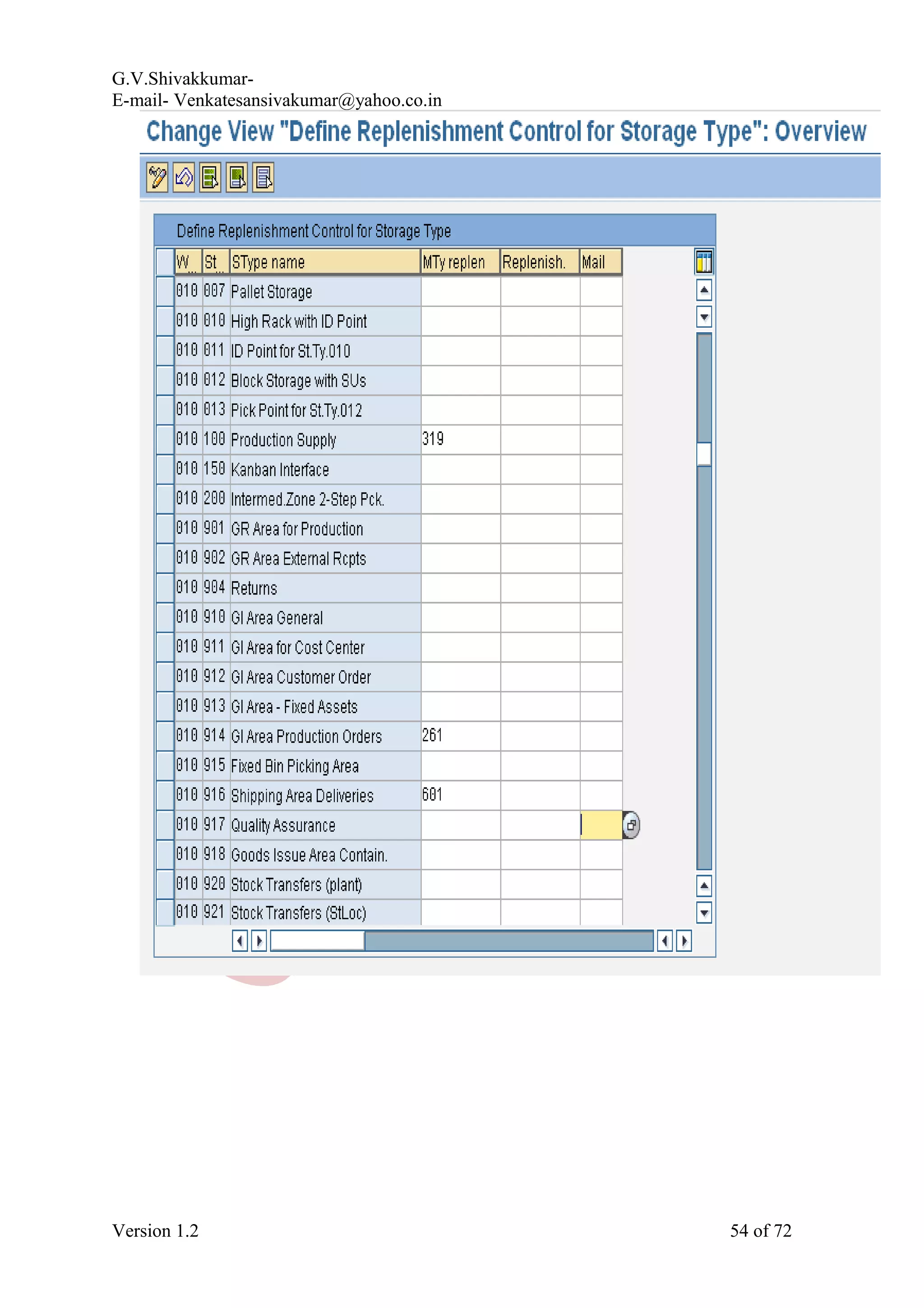This screenshot has width=924, height=1308.
Task: Click the 'GI Area Production Orders' text
Action: click(306, 736)
